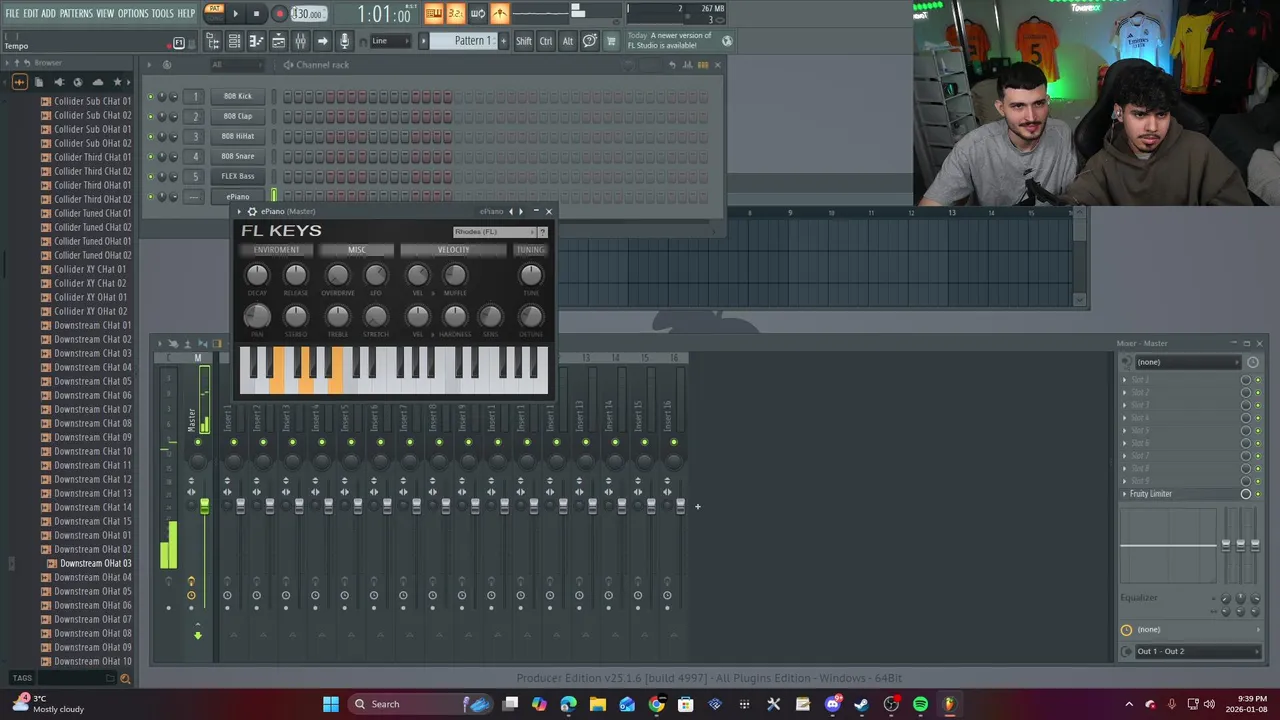Screen dimensions: 1280x720
Task: Open the Rhodes (FL) preset dropdown
Action: click(x=494, y=232)
